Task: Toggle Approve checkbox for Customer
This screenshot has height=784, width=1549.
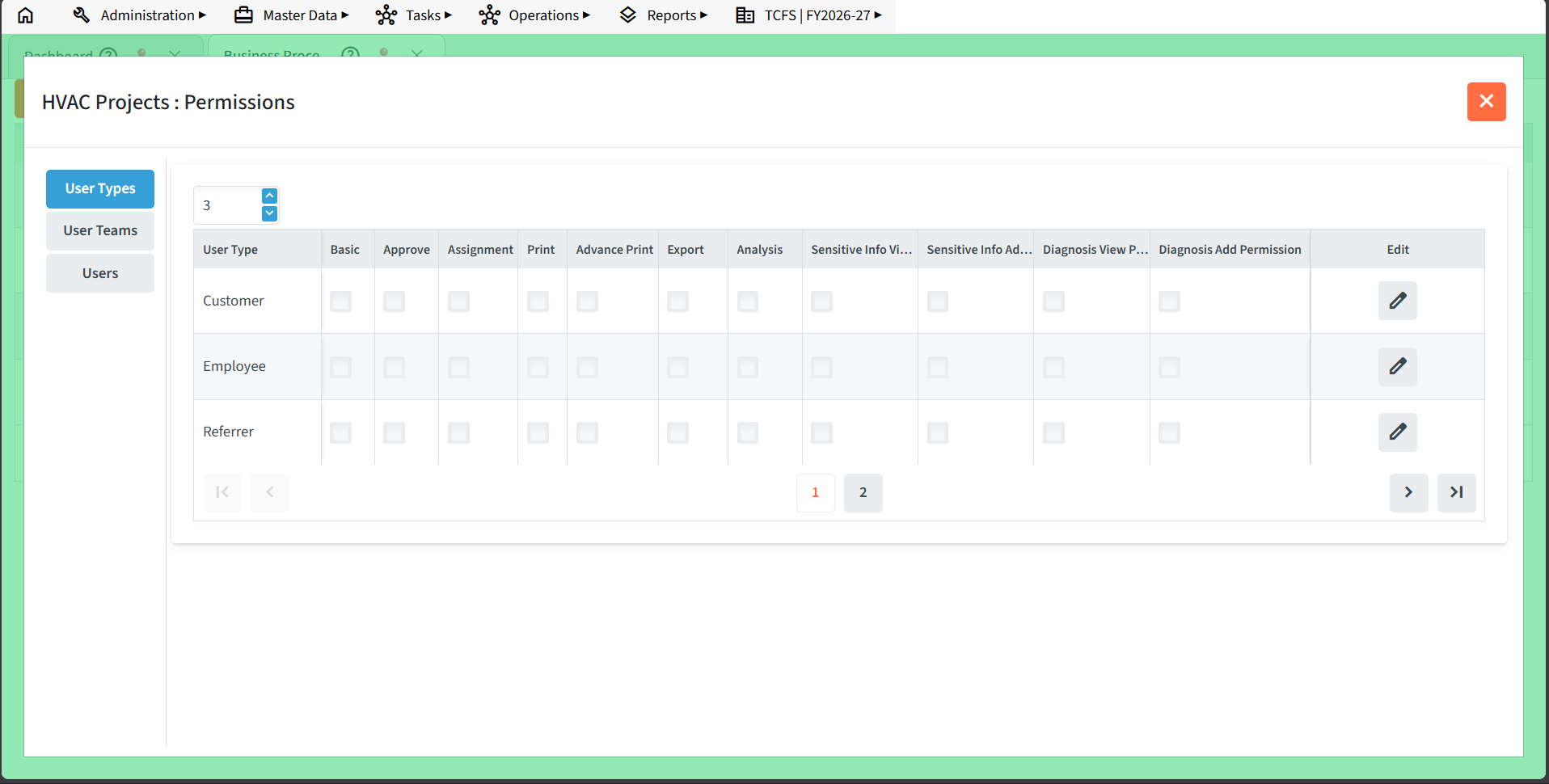Action: (395, 301)
